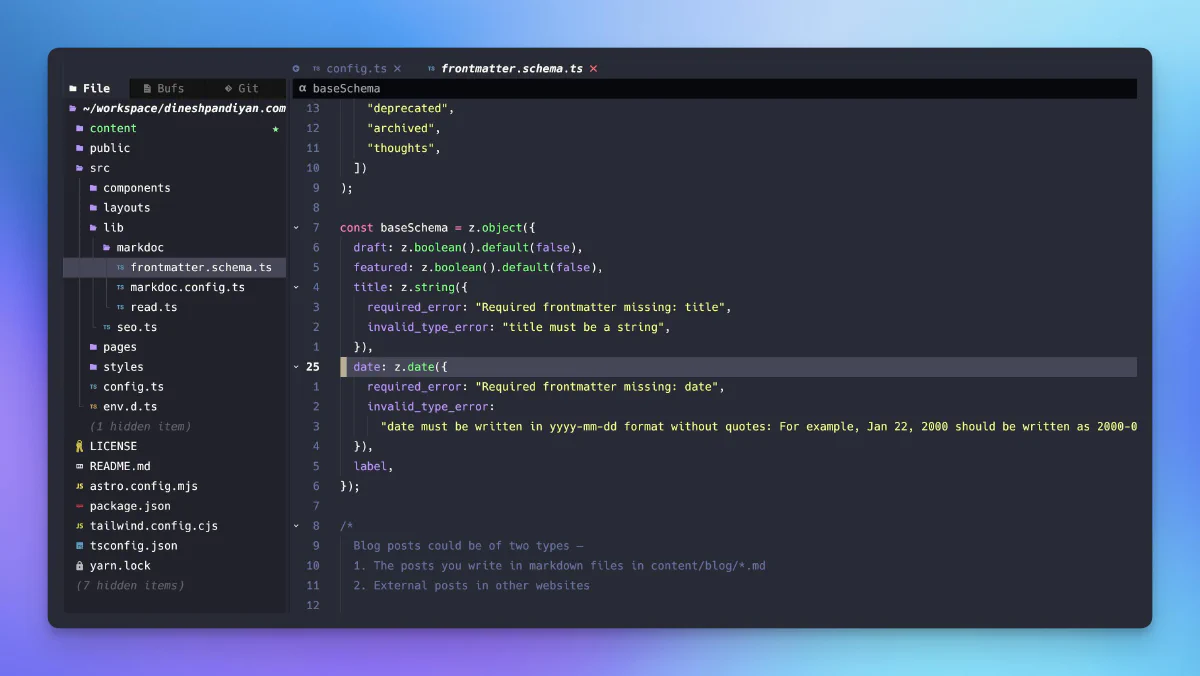Collapse the baseSchema object fold on line 7
The image size is (1200, 676).
294,227
